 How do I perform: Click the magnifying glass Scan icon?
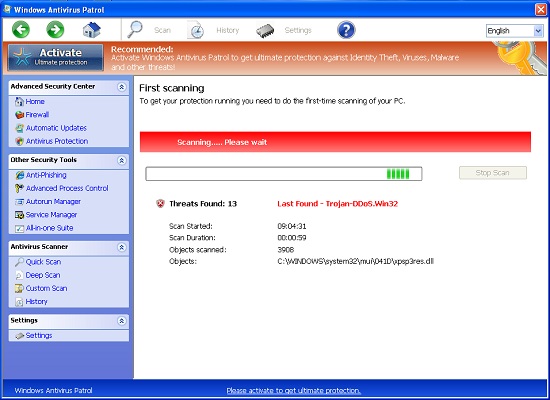pos(135,29)
